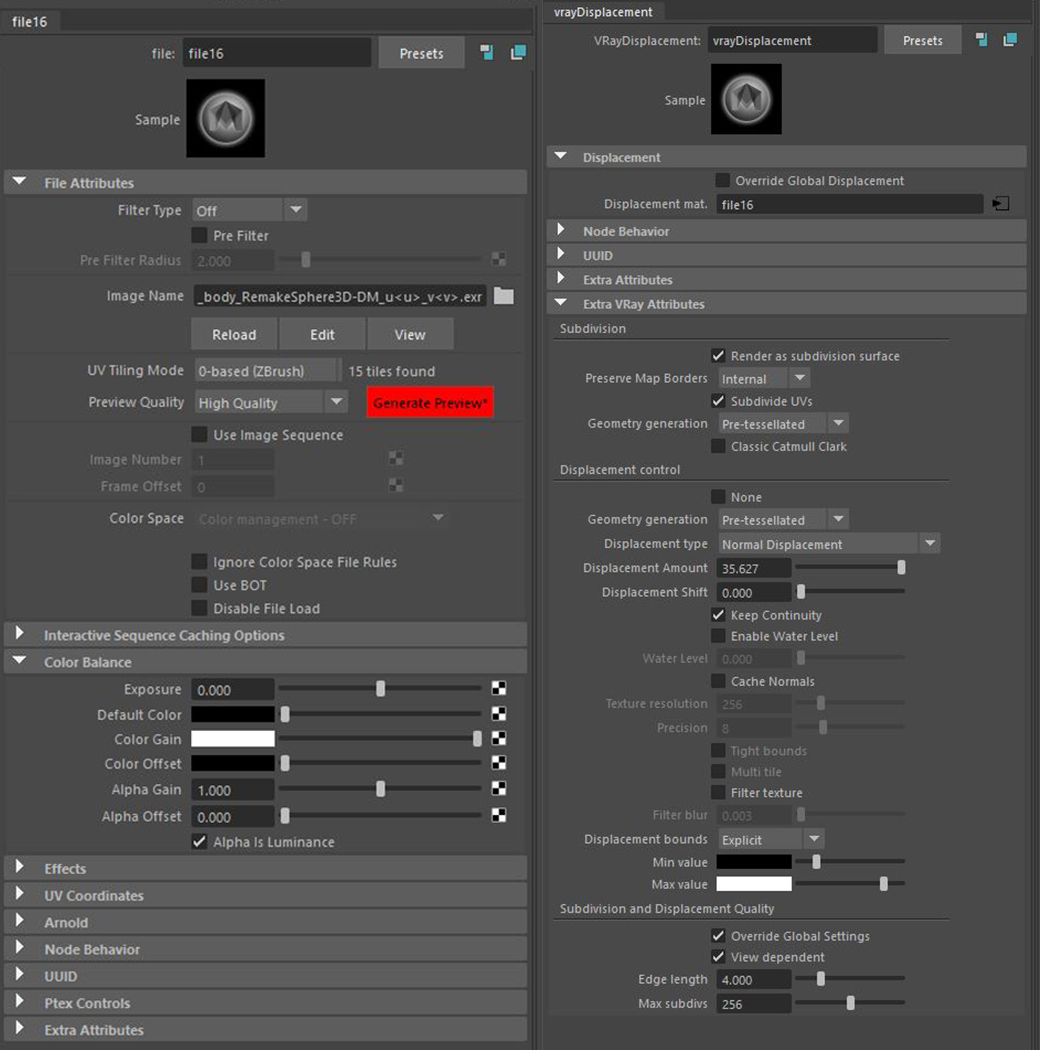Click the Max value white swatch
The image size is (1040, 1050).
(x=754, y=884)
